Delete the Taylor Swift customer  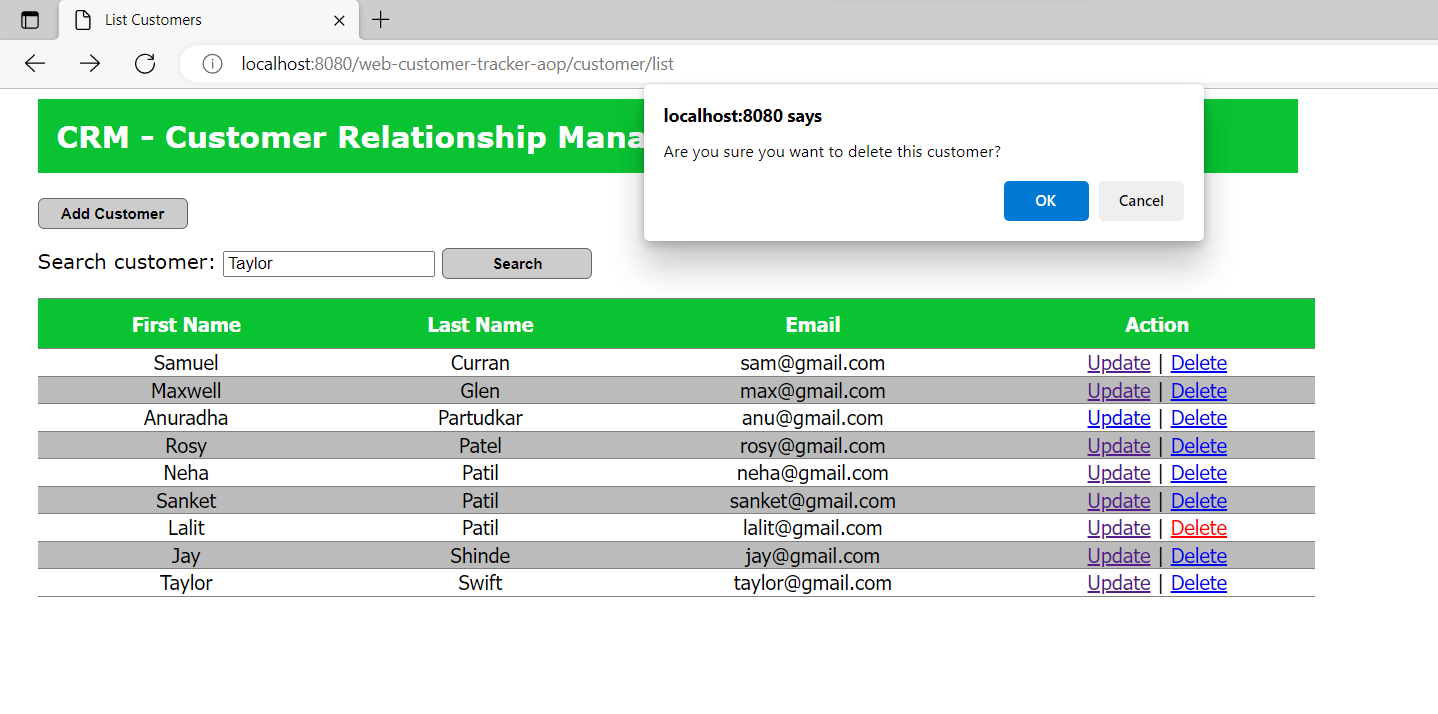coord(1199,583)
